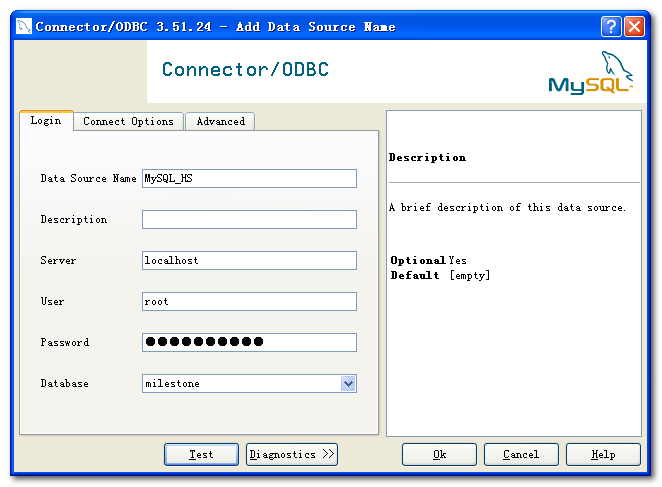Click the Data Source Name field
The image size is (662, 487).
249,178
